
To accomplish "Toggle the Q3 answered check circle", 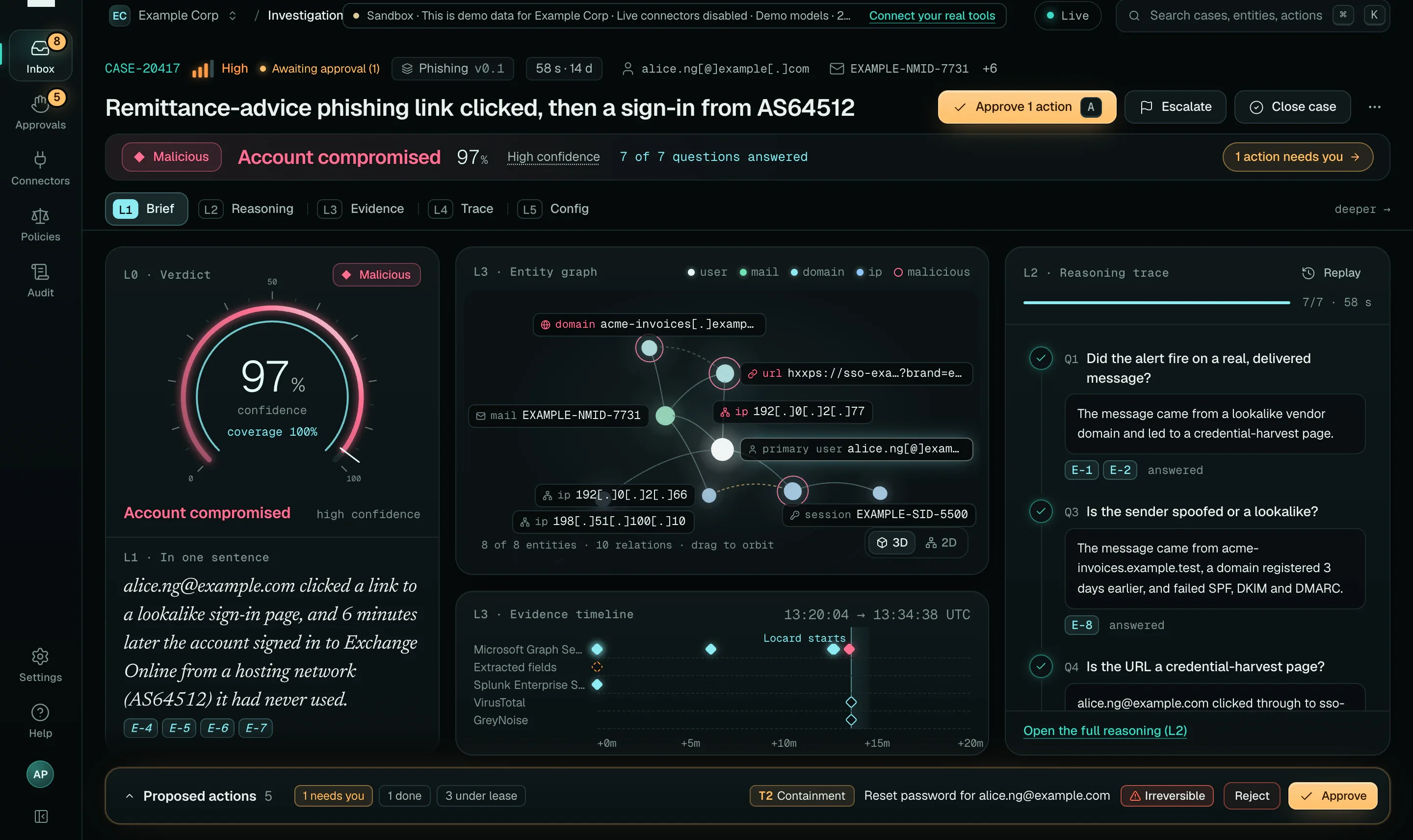I will pyautogui.click(x=1040, y=511).
